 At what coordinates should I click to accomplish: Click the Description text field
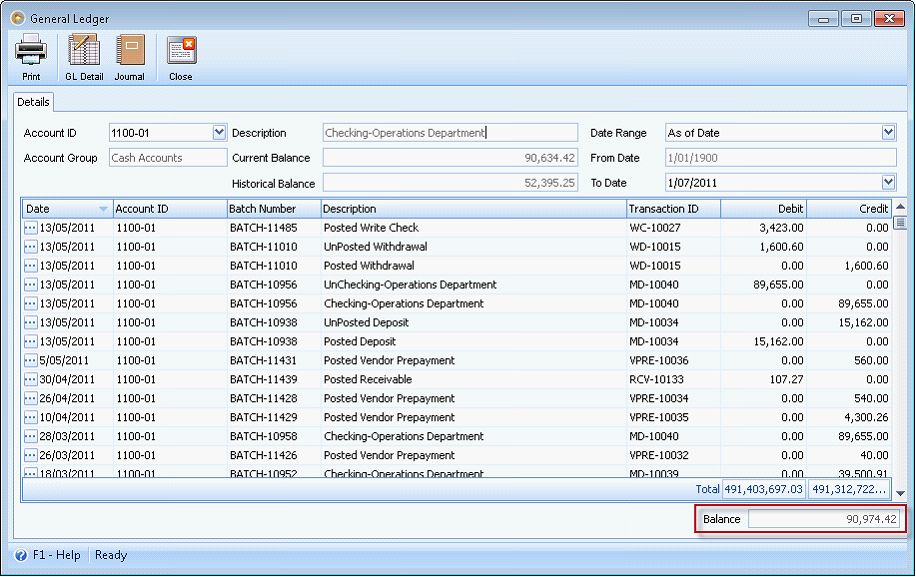(x=450, y=133)
